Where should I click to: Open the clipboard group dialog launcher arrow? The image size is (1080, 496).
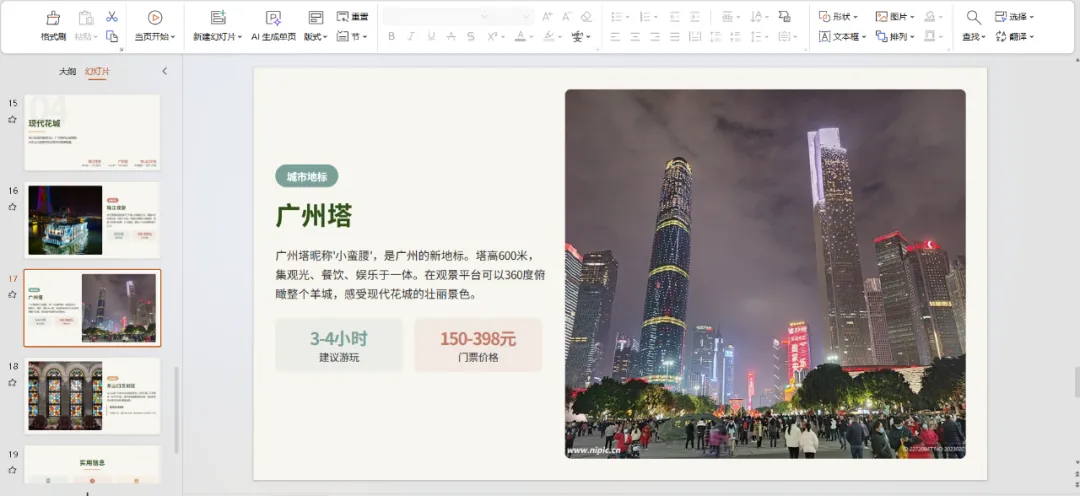point(122,49)
